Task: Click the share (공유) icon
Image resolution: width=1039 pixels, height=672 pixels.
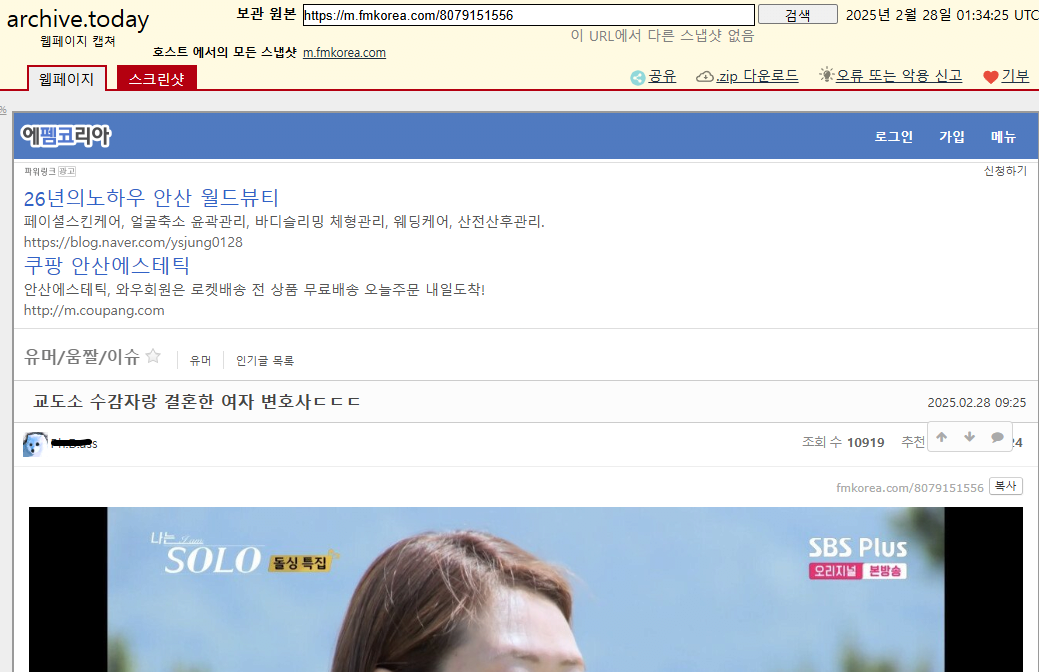Action: [x=637, y=77]
